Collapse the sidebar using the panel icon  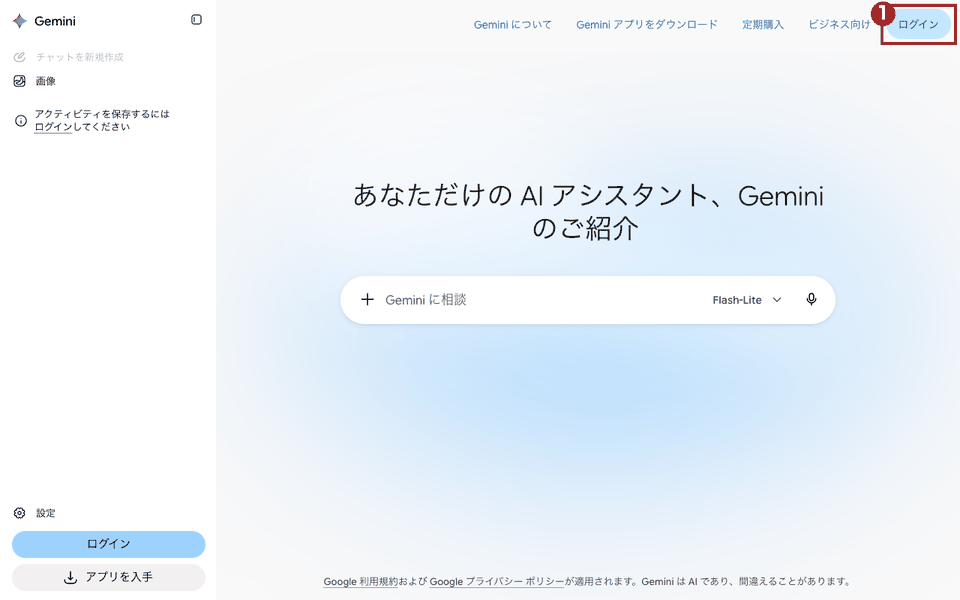[x=196, y=20]
